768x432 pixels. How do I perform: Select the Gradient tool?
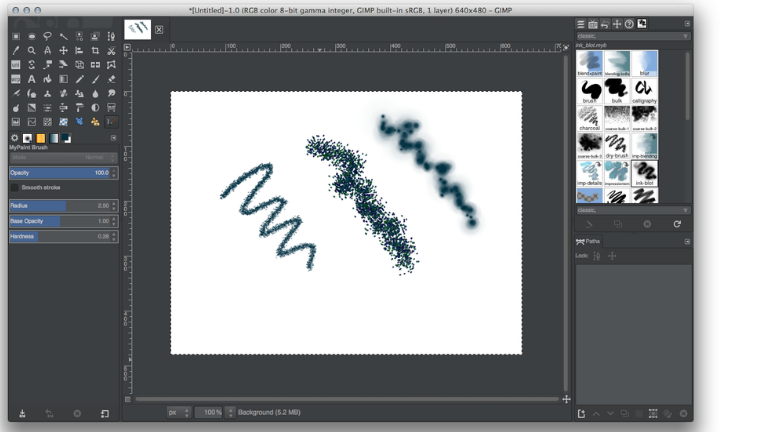[x=64, y=79]
